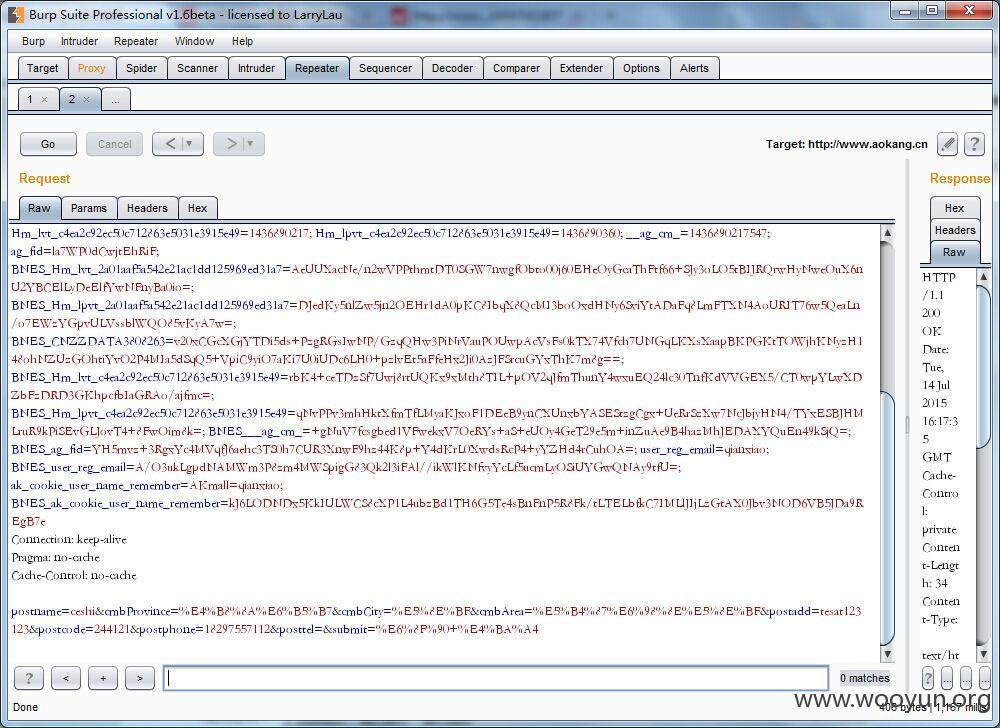The height and width of the screenshot is (728, 1000).
Task: Click the pencil edit-target icon
Action: [x=947, y=144]
